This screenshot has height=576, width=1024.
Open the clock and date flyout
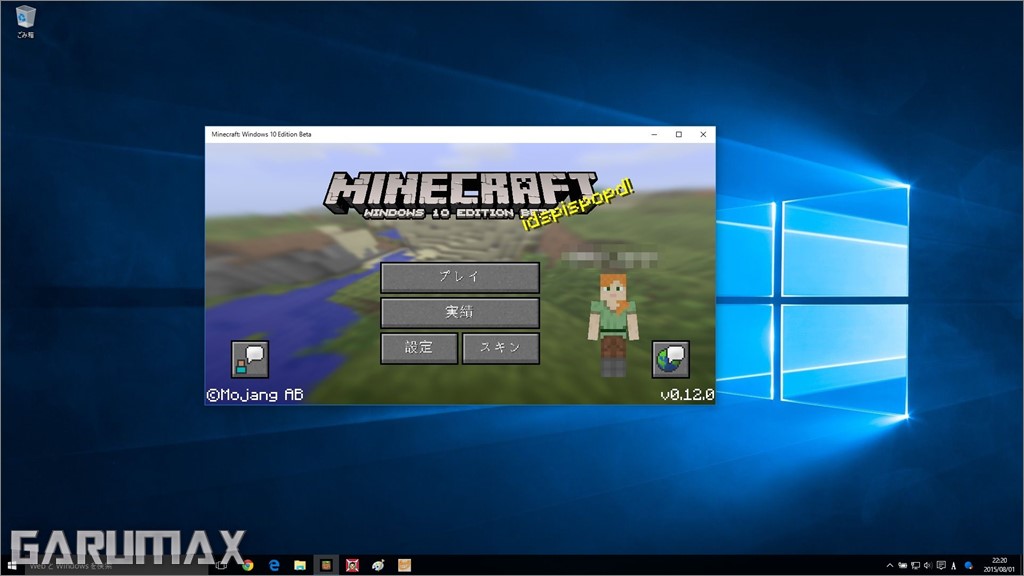999,565
